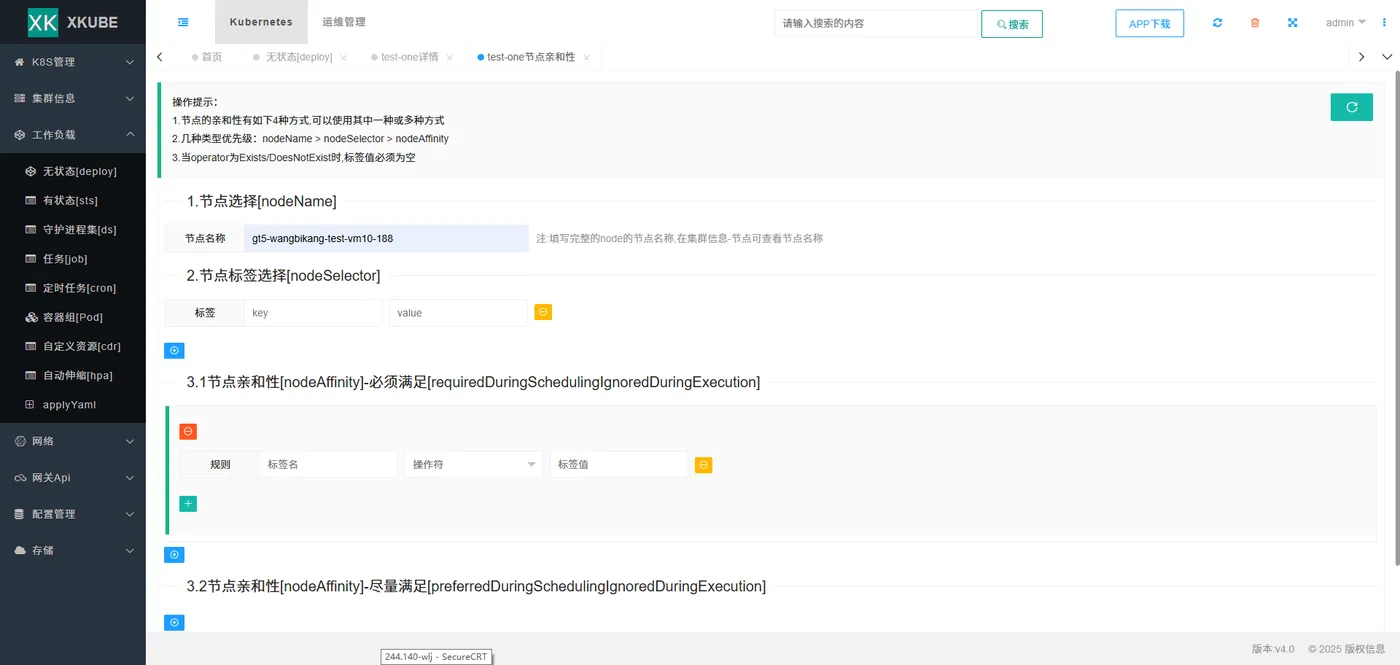Expand the 配置管理 sidebar menu
This screenshot has height=665, width=1400.
[x=73, y=514]
